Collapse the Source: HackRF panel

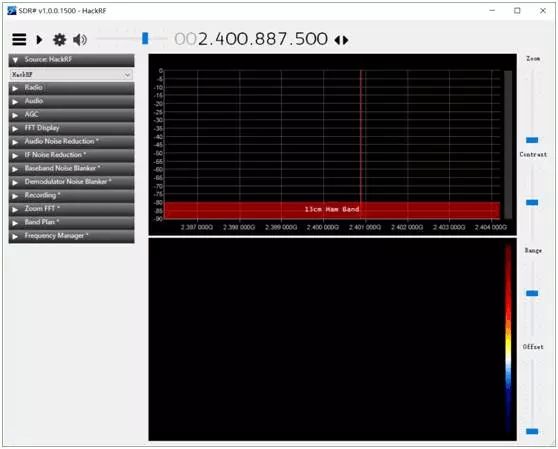click(72, 60)
